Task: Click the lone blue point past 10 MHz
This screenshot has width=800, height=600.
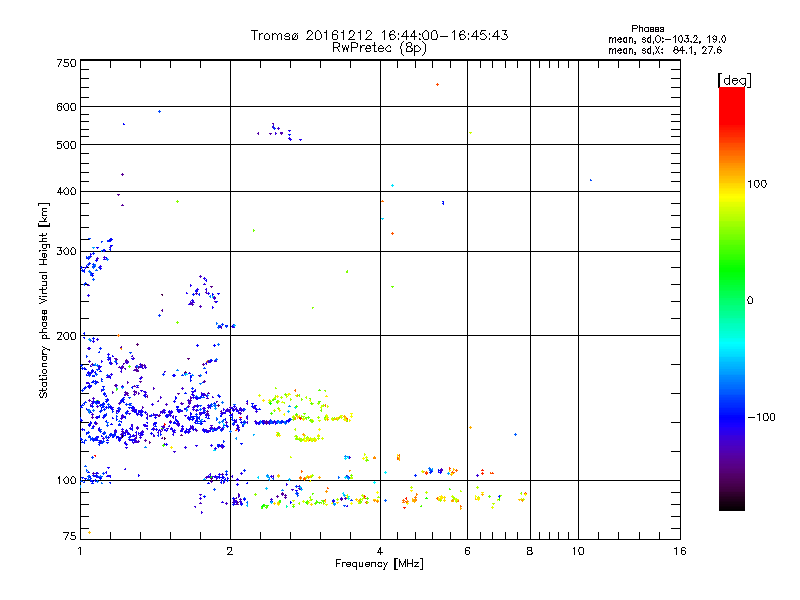Action: coord(591,180)
